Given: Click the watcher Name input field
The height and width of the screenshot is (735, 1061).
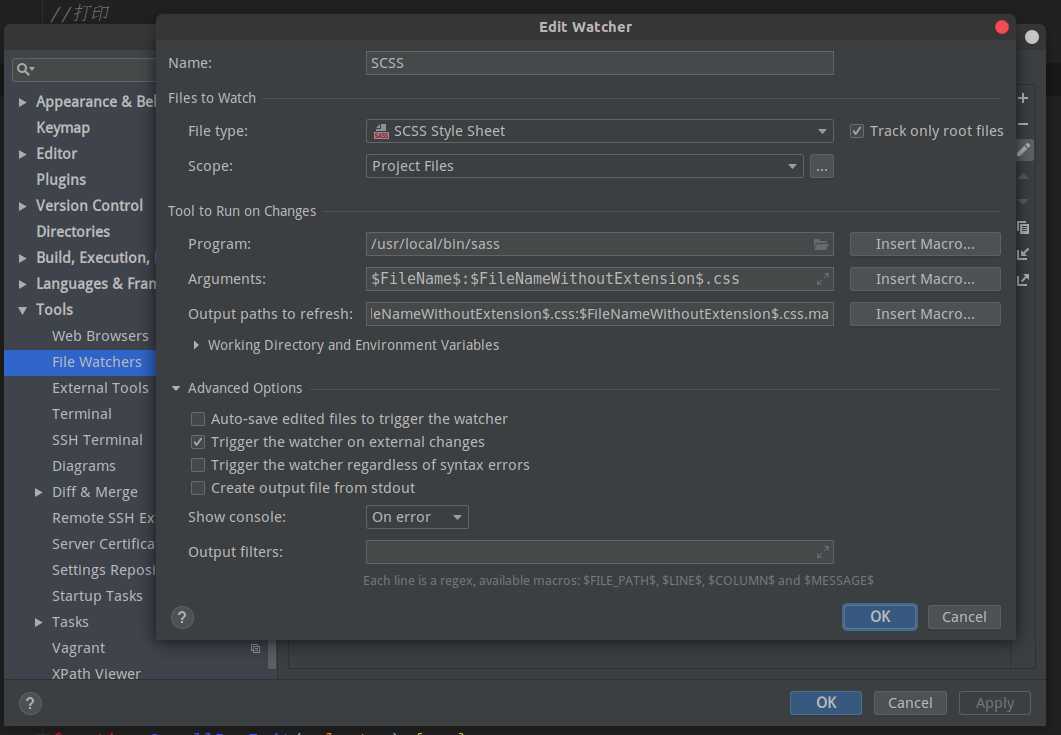Looking at the screenshot, I should tap(599, 63).
